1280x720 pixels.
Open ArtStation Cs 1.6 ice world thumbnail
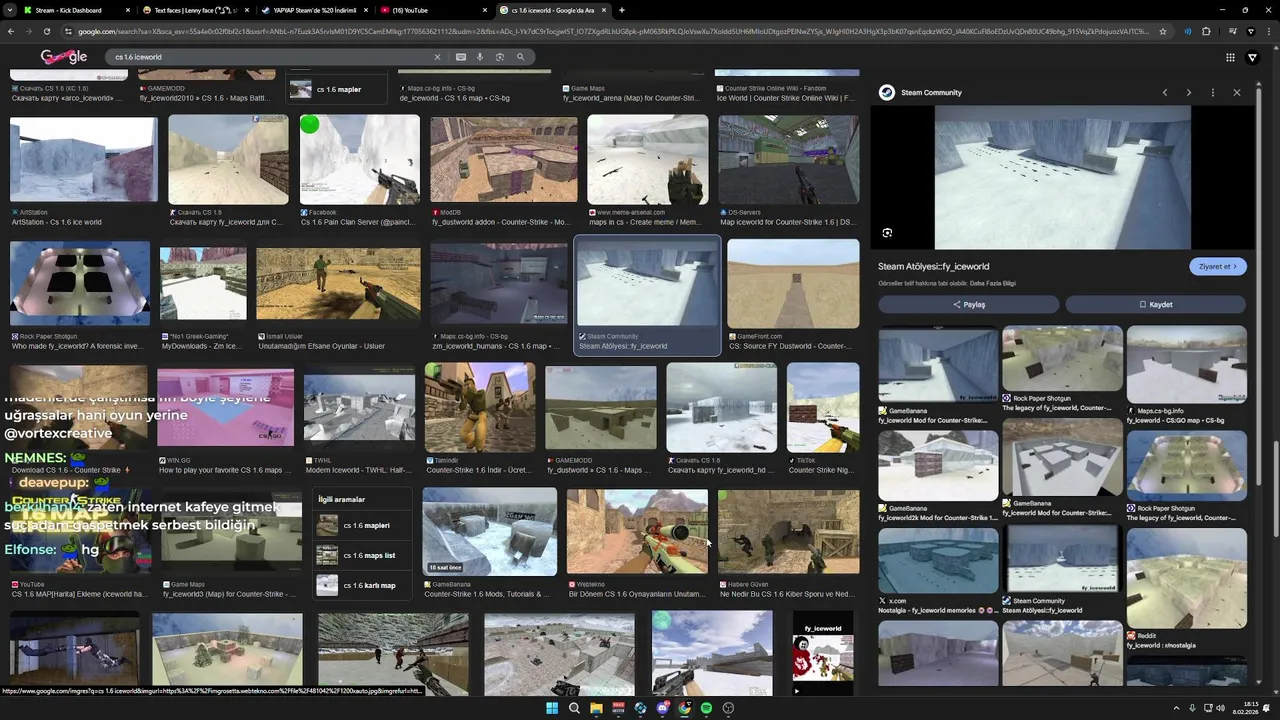[84, 160]
